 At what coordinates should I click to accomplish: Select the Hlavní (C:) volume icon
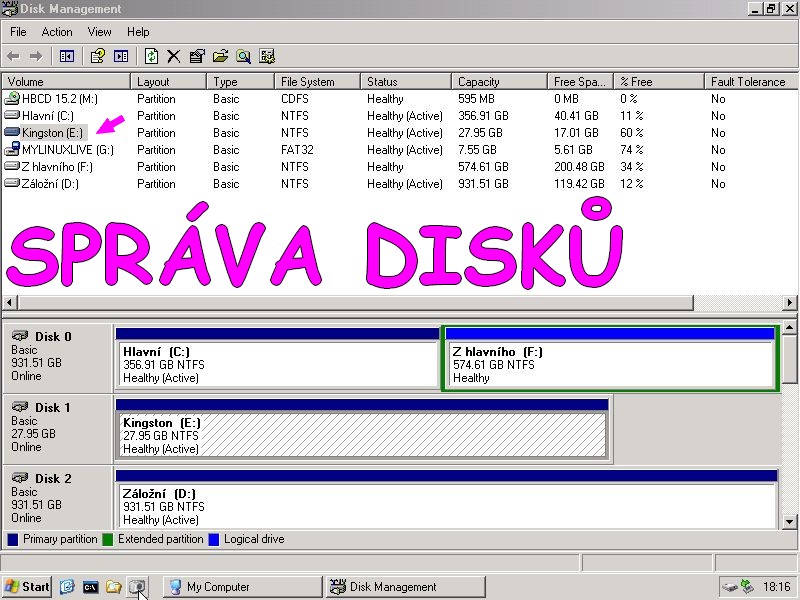(12, 115)
